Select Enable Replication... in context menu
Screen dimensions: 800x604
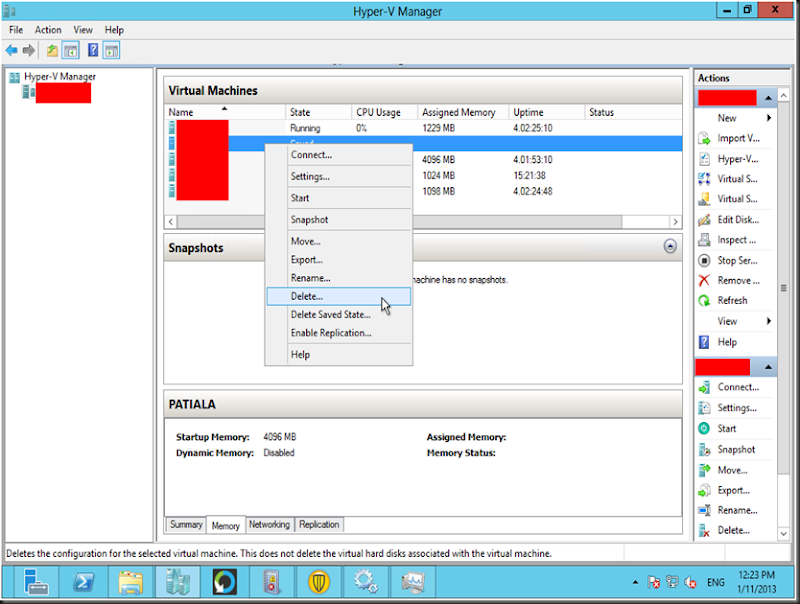point(330,333)
